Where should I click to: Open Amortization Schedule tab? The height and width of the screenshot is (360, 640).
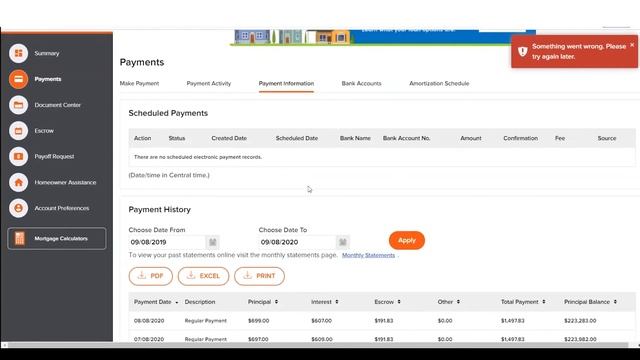[x=439, y=83]
